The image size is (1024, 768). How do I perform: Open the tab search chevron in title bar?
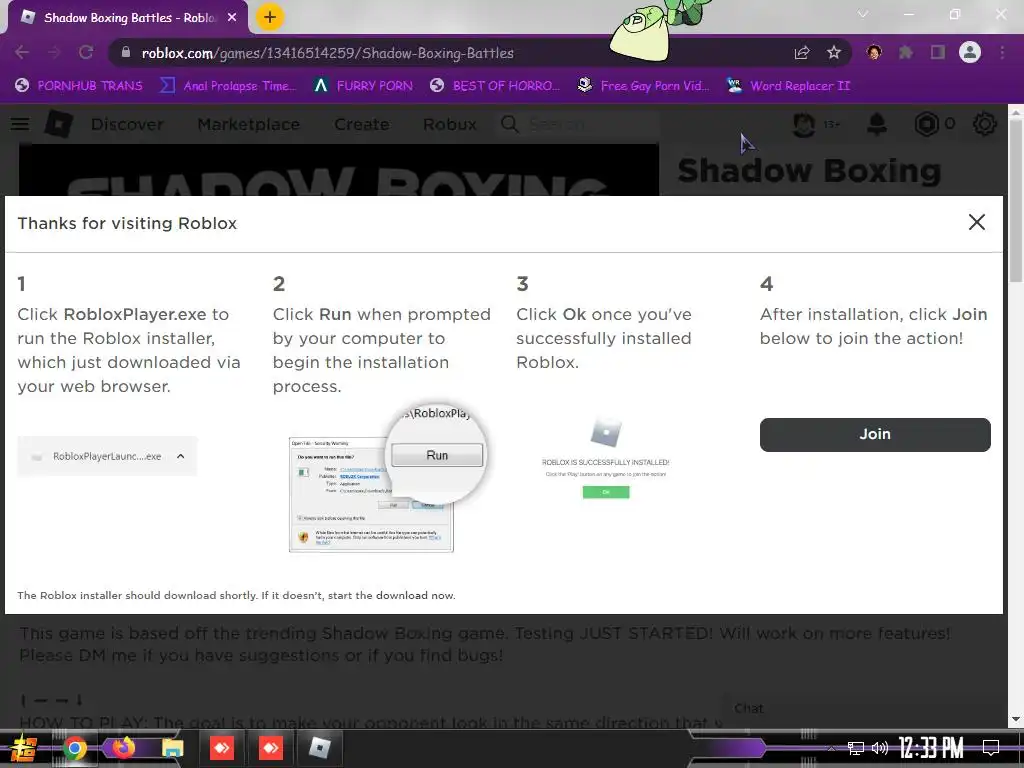863,14
